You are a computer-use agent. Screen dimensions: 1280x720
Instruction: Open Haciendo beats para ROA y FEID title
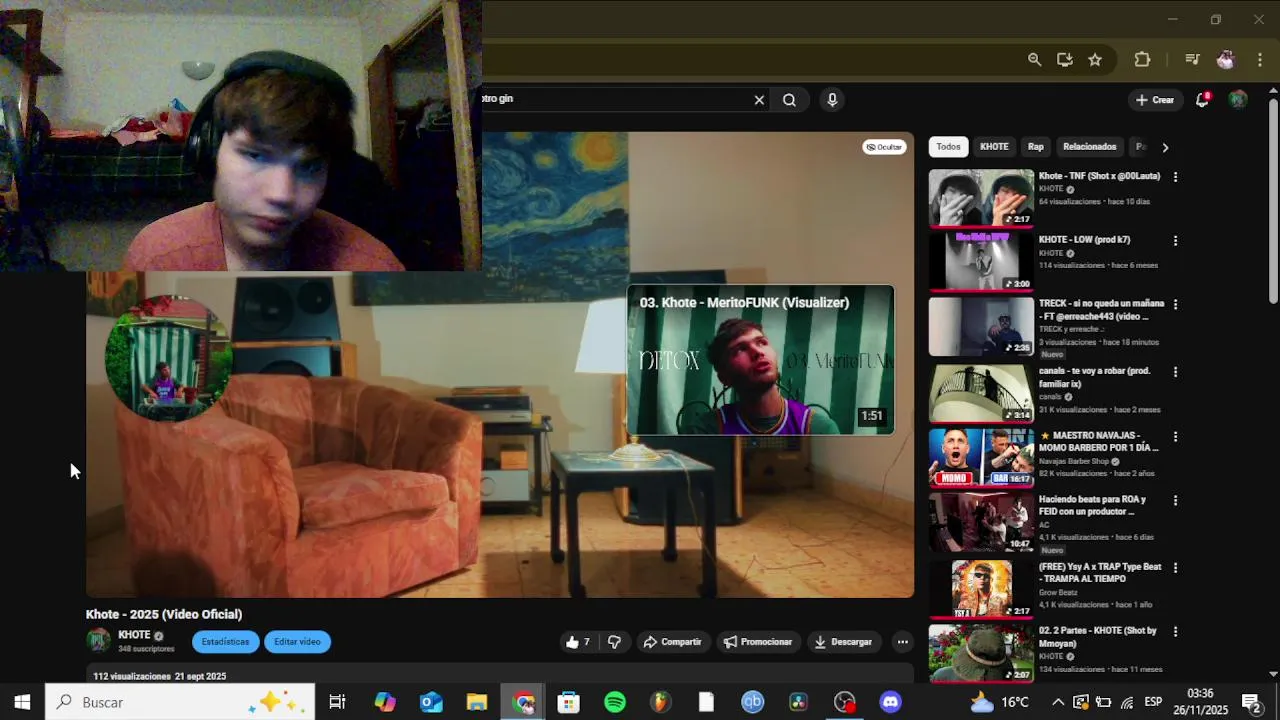pyautogui.click(x=1092, y=505)
